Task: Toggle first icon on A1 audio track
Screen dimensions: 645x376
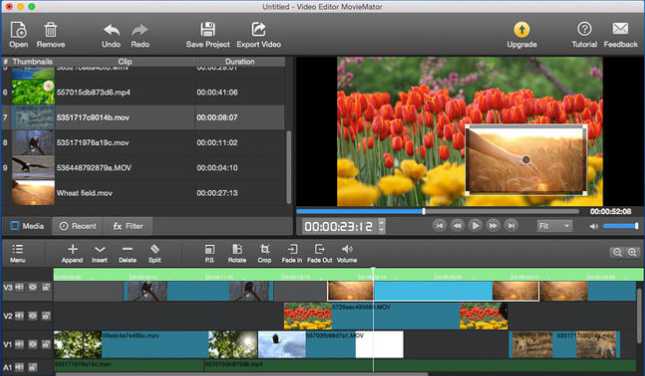Action: point(19,367)
